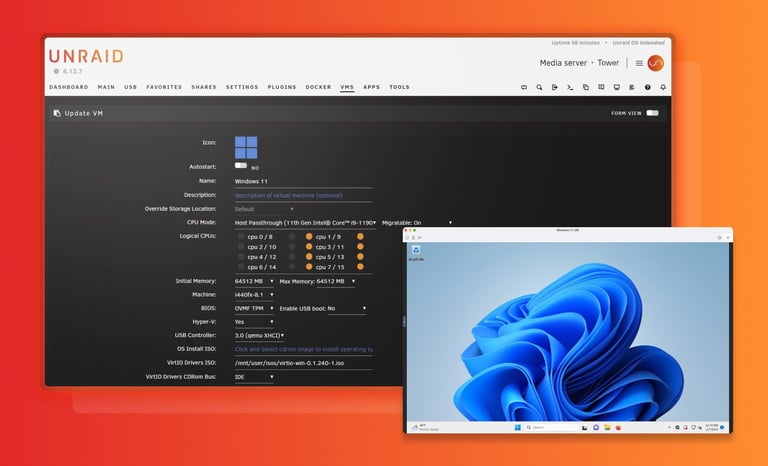Viewport: 768px width, 466px height.
Task: Click the Update VM header icon
Action: point(57,113)
